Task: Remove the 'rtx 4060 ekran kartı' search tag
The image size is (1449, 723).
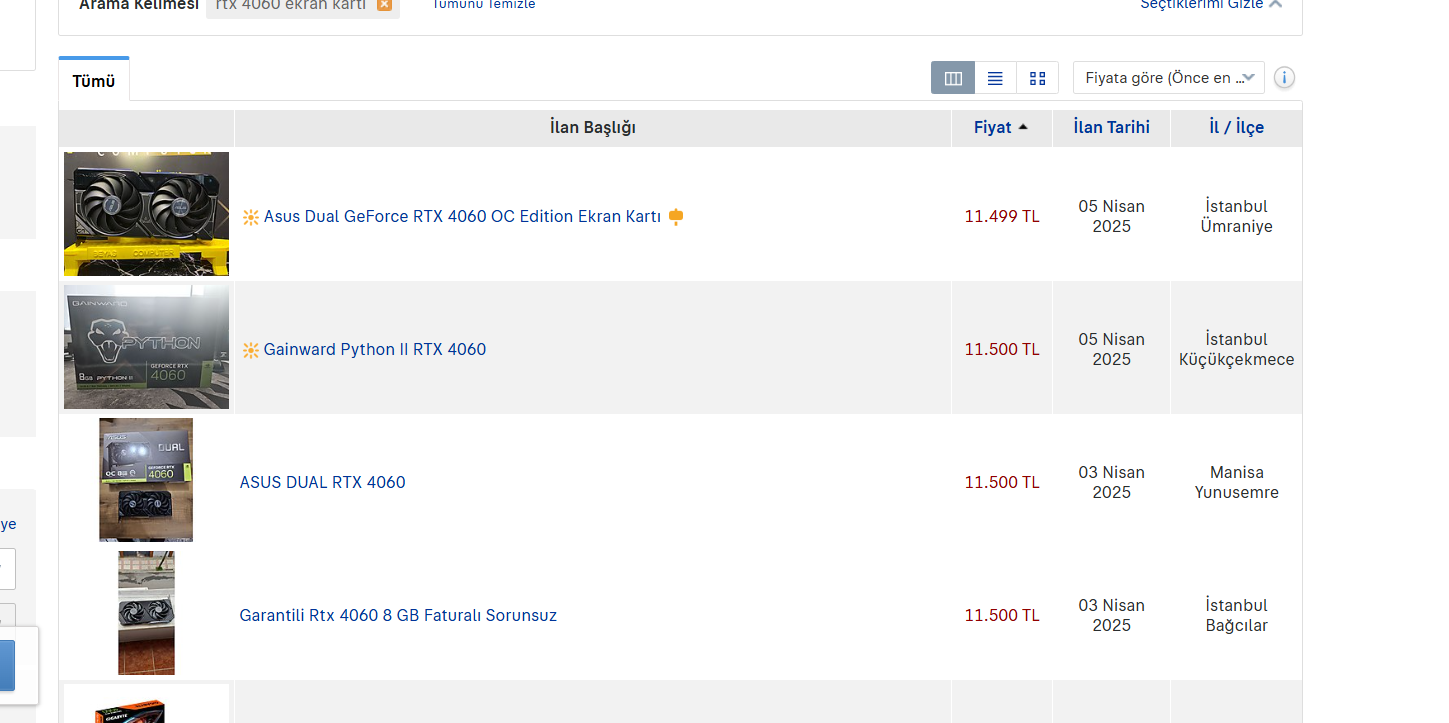Action: tap(384, 5)
